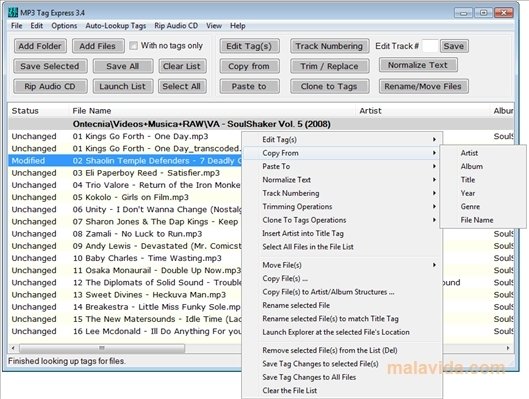Select Copy File(s) ... menu entry

point(342,279)
